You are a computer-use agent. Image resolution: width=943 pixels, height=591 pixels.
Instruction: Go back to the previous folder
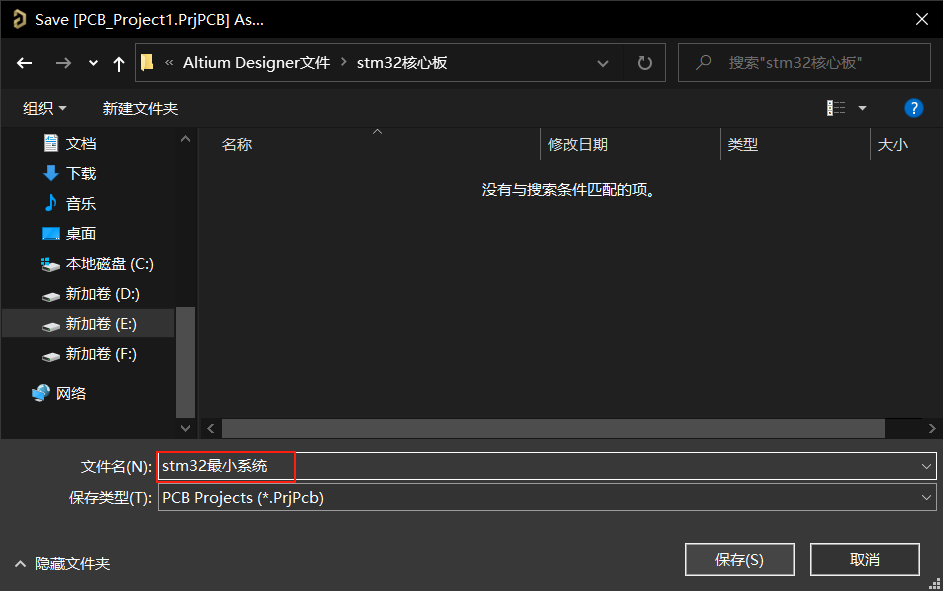click(x=25, y=63)
